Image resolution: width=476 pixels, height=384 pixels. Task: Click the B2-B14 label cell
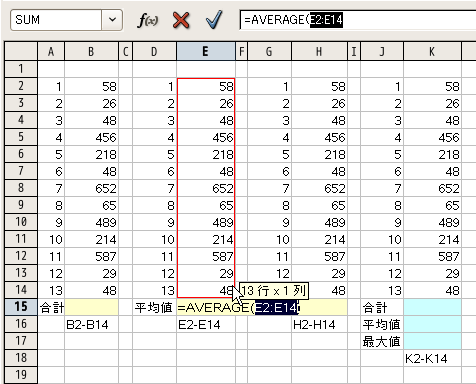pyautogui.click(x=91, y=324)
